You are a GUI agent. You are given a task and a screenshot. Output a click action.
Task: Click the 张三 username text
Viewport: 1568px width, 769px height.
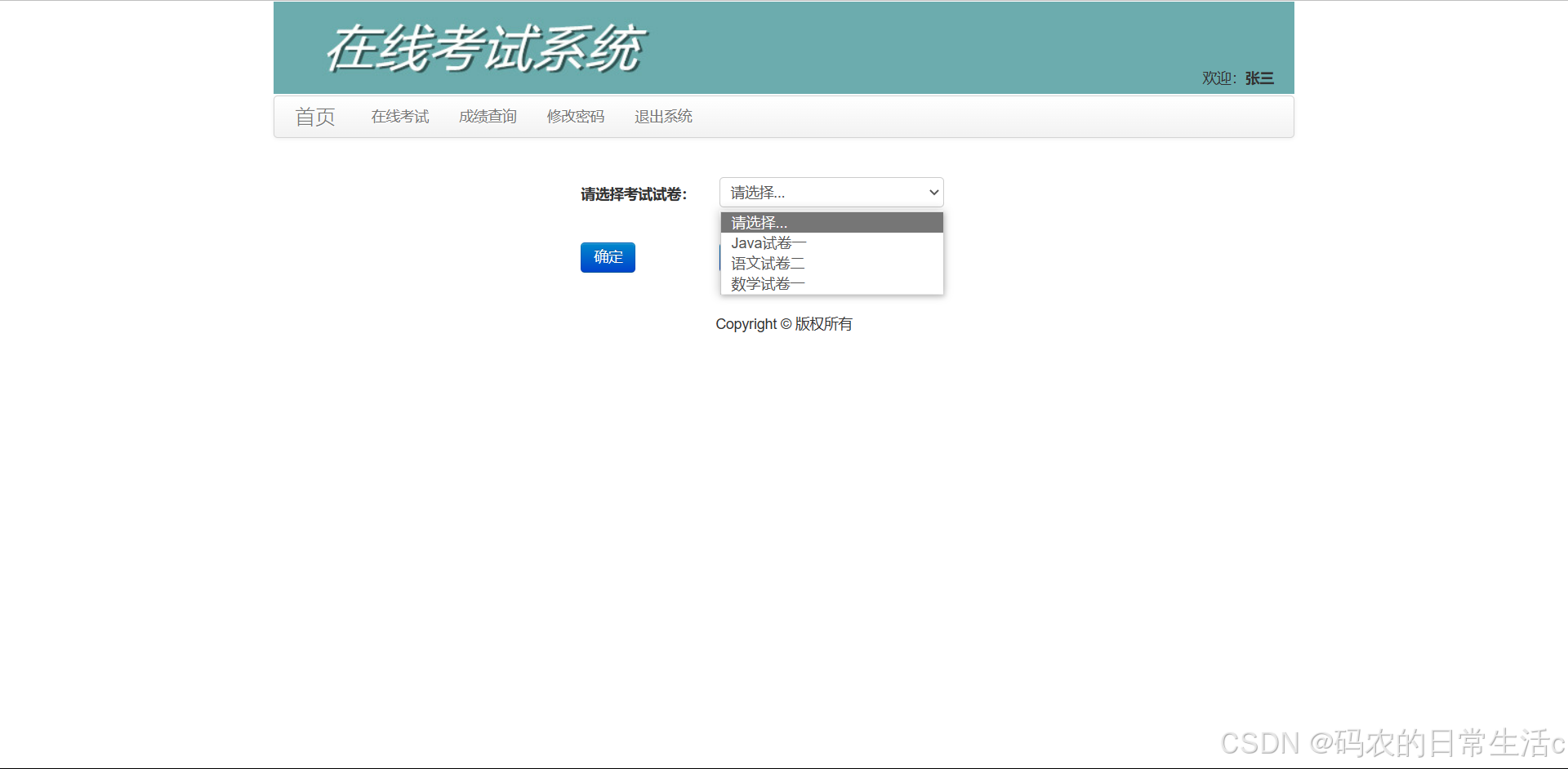click(1258, 78)
